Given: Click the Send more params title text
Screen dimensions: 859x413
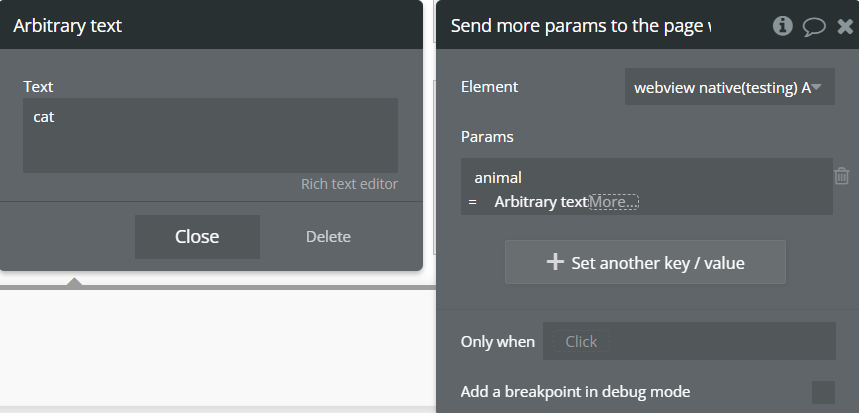Looking at the screenshot, I should click(x=580, y=26).
